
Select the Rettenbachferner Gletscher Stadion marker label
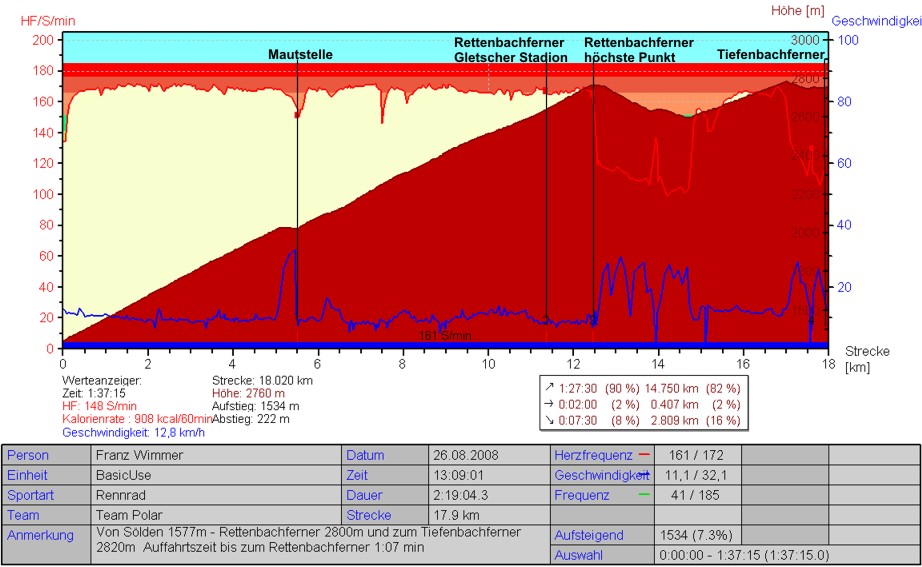click(509, 50)
